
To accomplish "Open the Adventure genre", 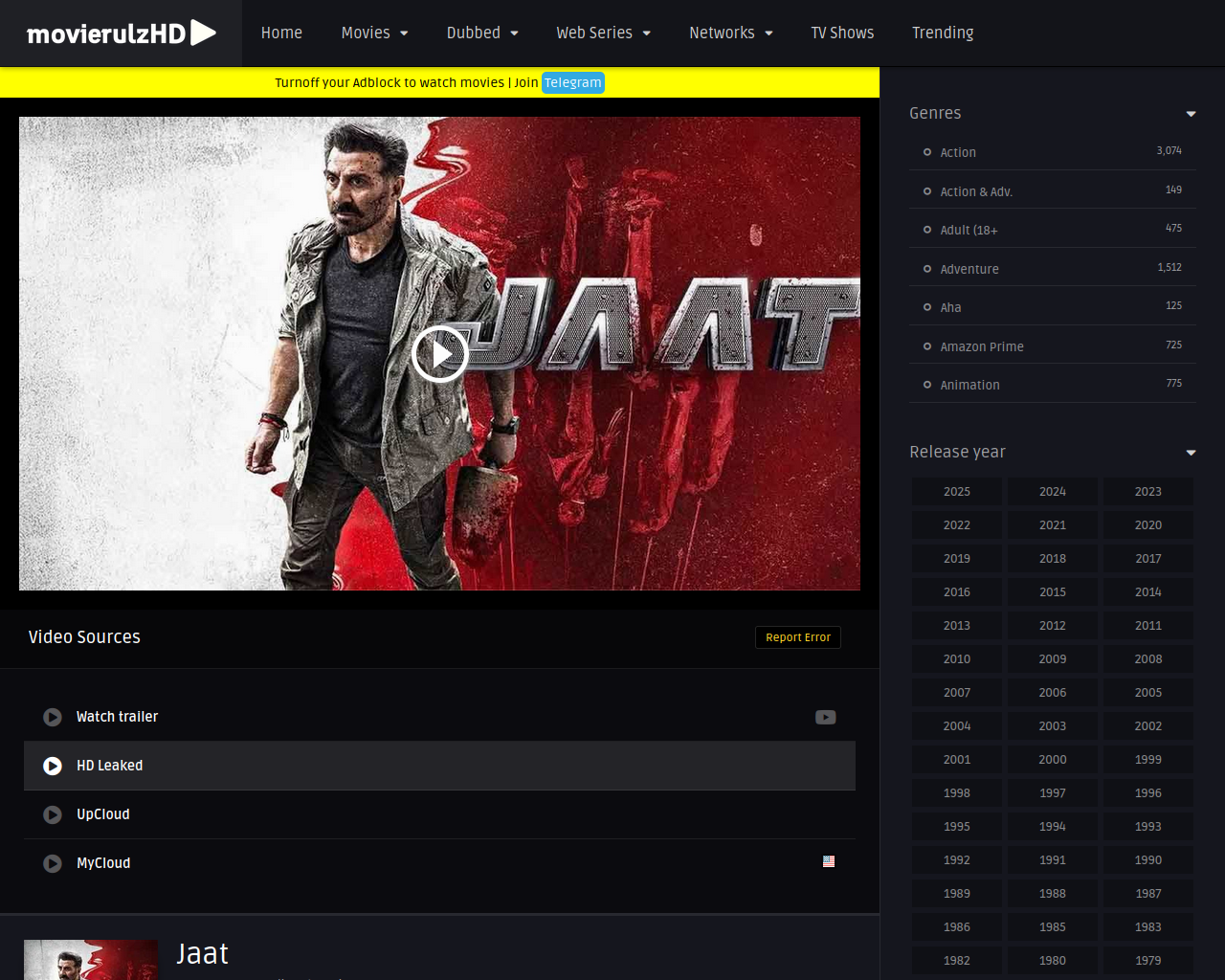I will coord(969,269).
